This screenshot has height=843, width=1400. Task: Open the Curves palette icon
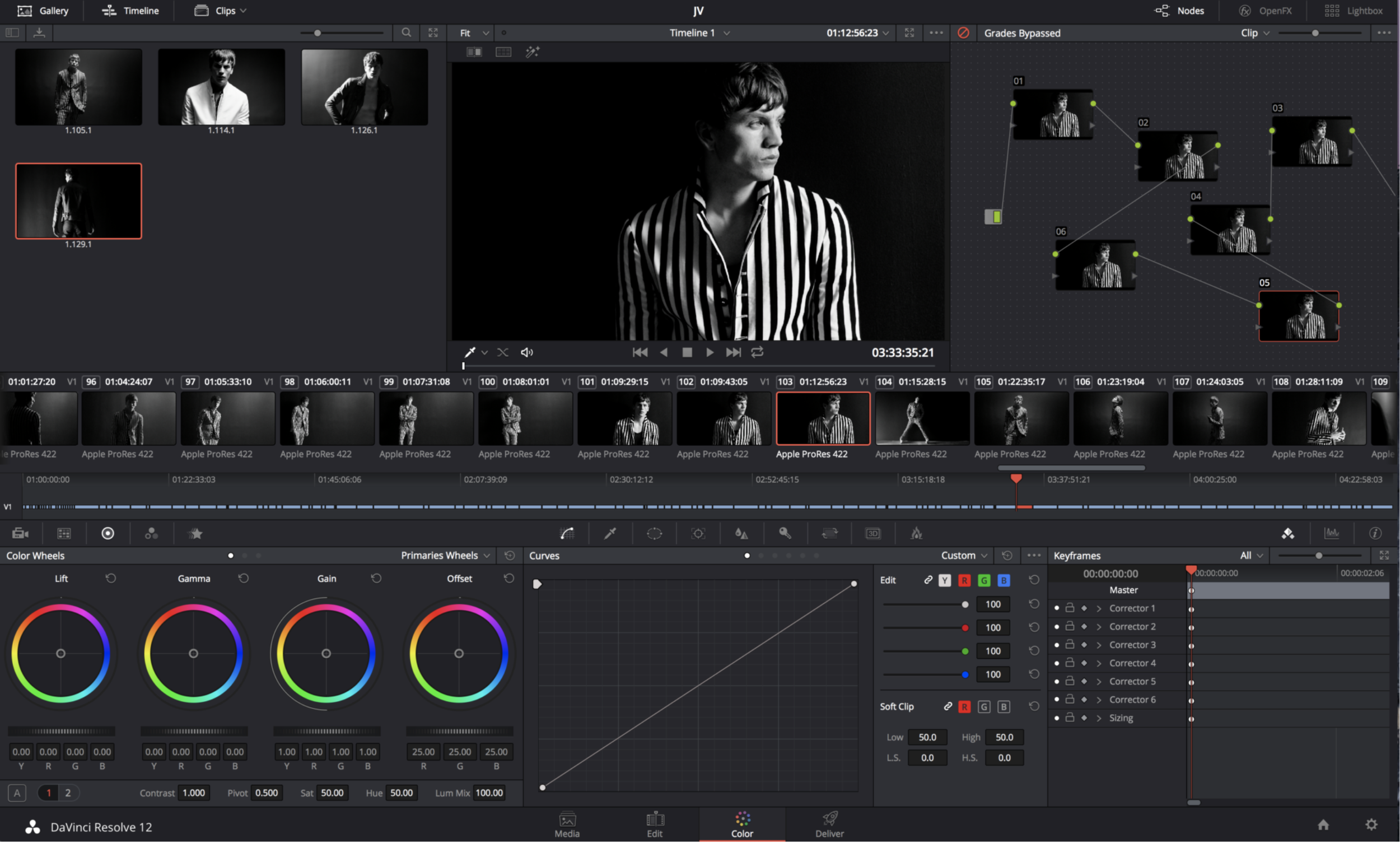pos(567,533)
